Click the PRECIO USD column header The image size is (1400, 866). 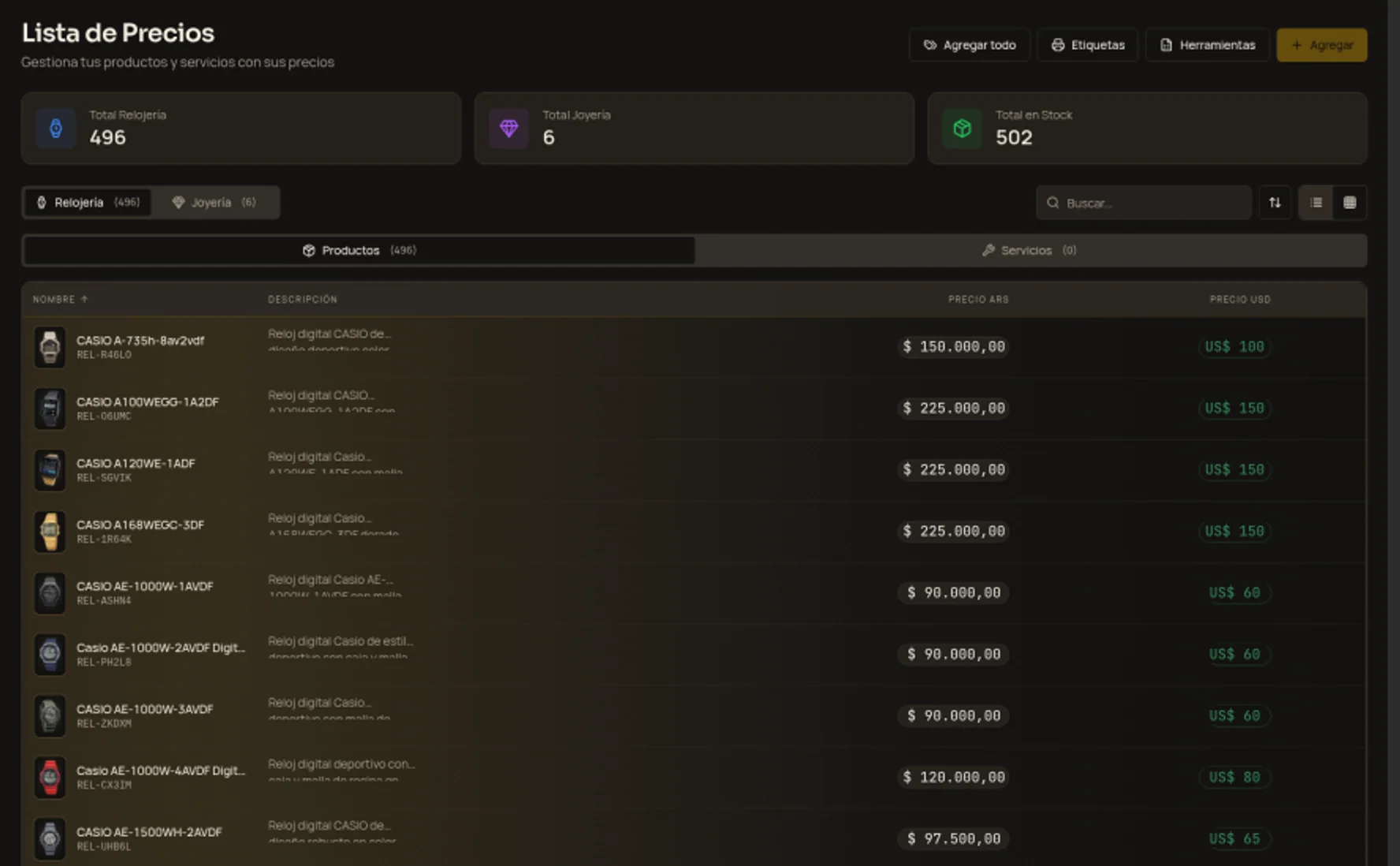(1240, 300)
